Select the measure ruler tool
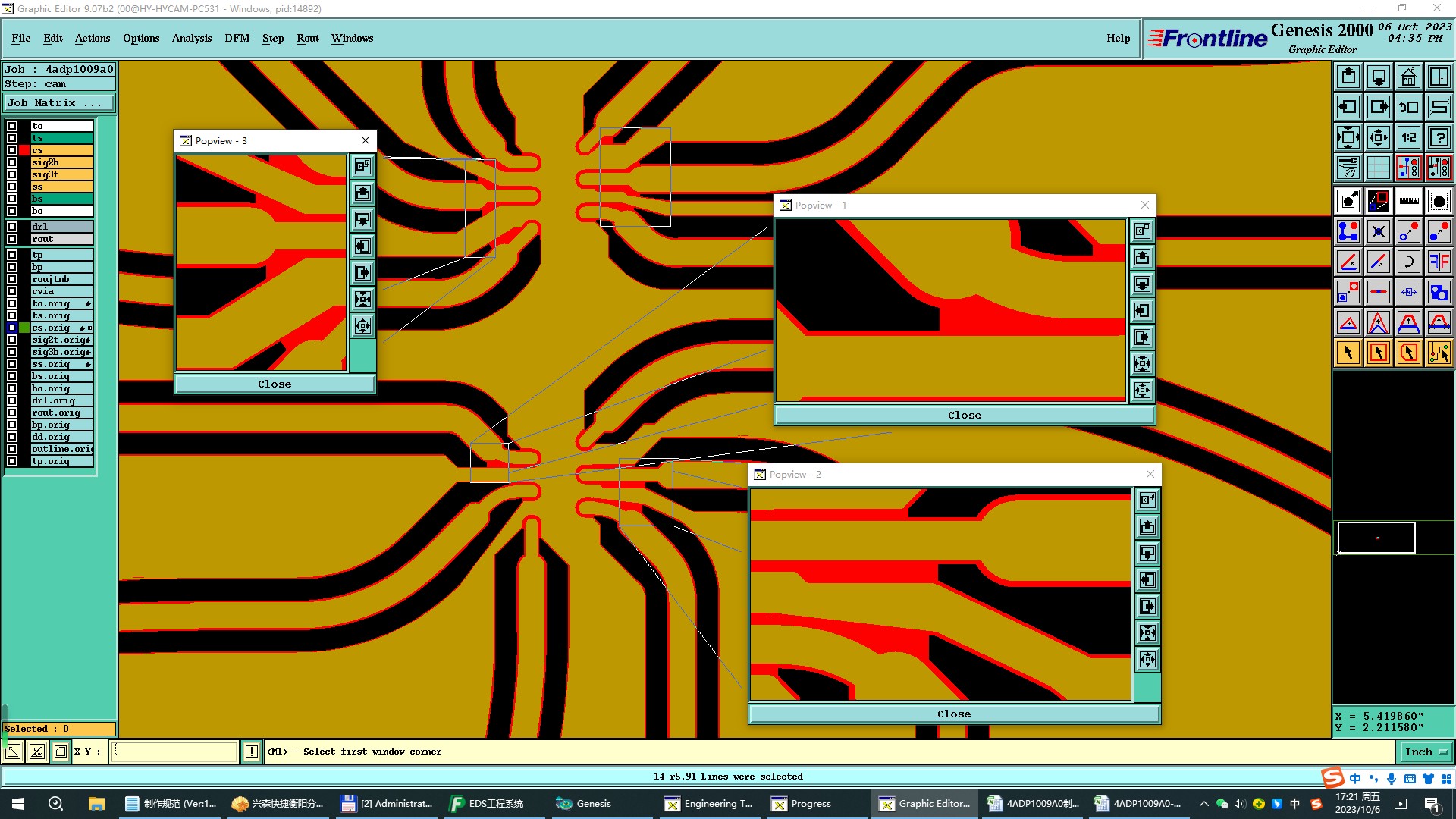Image resolution: width=1456 pixels, height=819 pixels. [x=1408, y=201]
